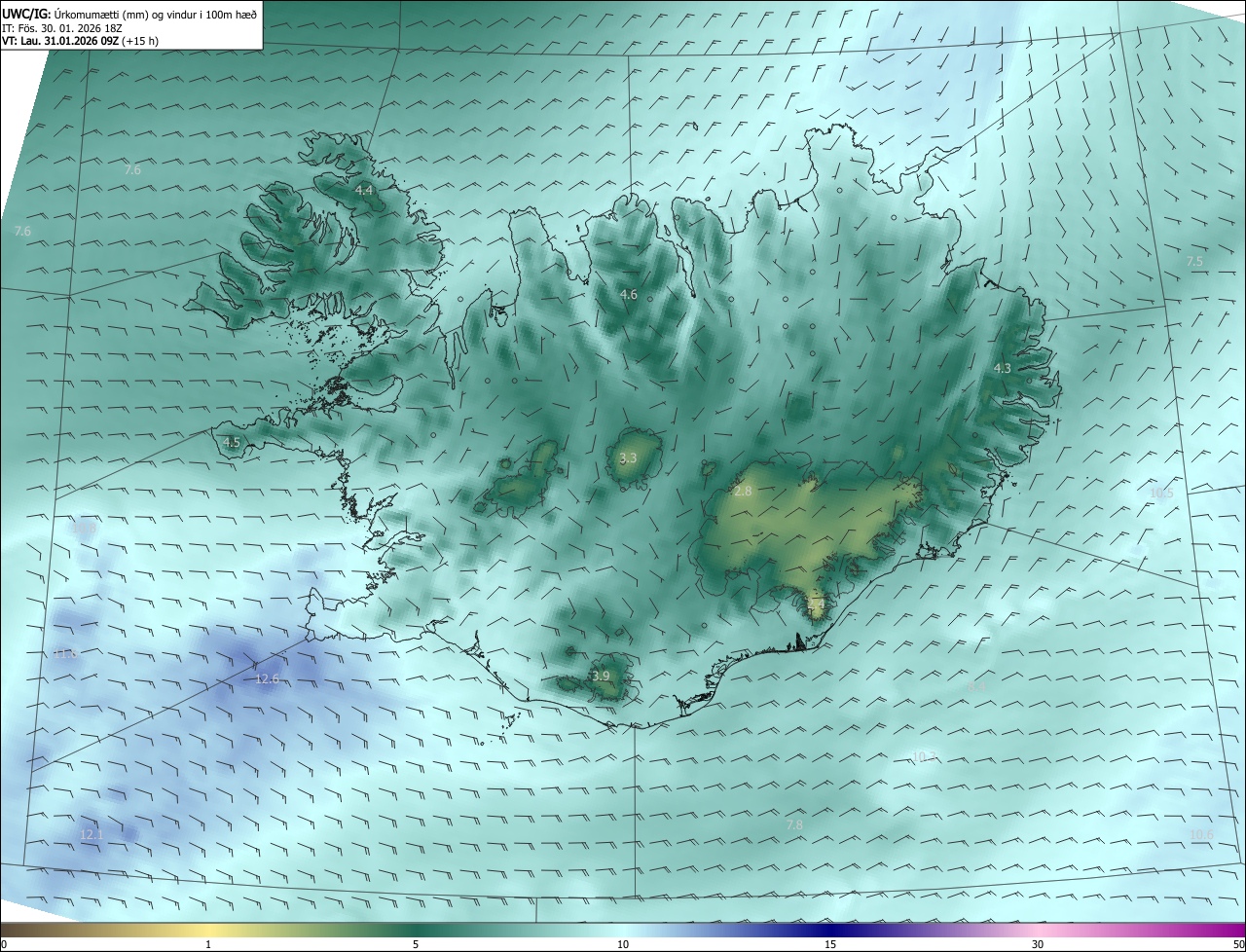Click the 3.9 value on the southern glacier
This screenshot has height=952, width=1246.
[601, 676]
